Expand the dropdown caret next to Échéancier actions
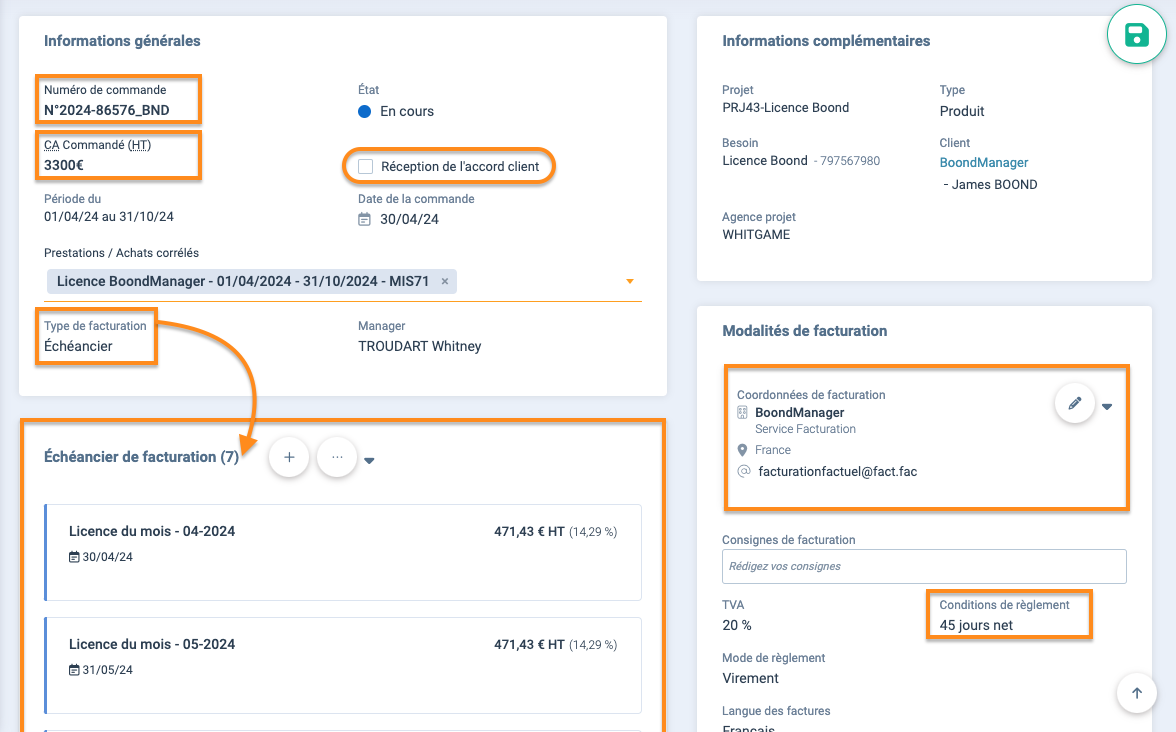The image size is (1176, 732). (x=369, y=460)
